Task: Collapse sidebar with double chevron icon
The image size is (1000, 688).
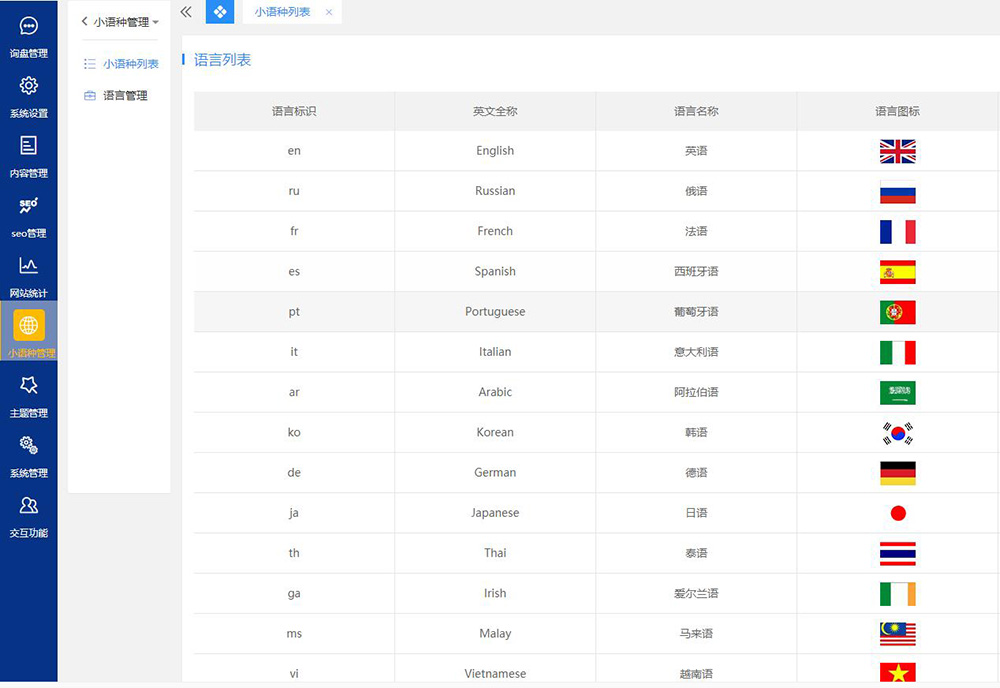Action: click(186, 12)
